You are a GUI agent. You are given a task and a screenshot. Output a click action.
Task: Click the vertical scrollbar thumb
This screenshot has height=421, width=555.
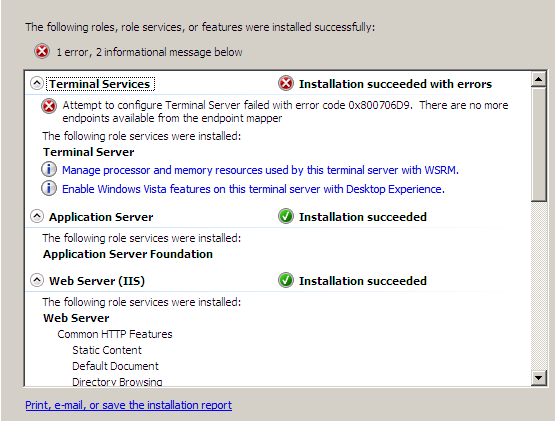[x=538, y=144]
